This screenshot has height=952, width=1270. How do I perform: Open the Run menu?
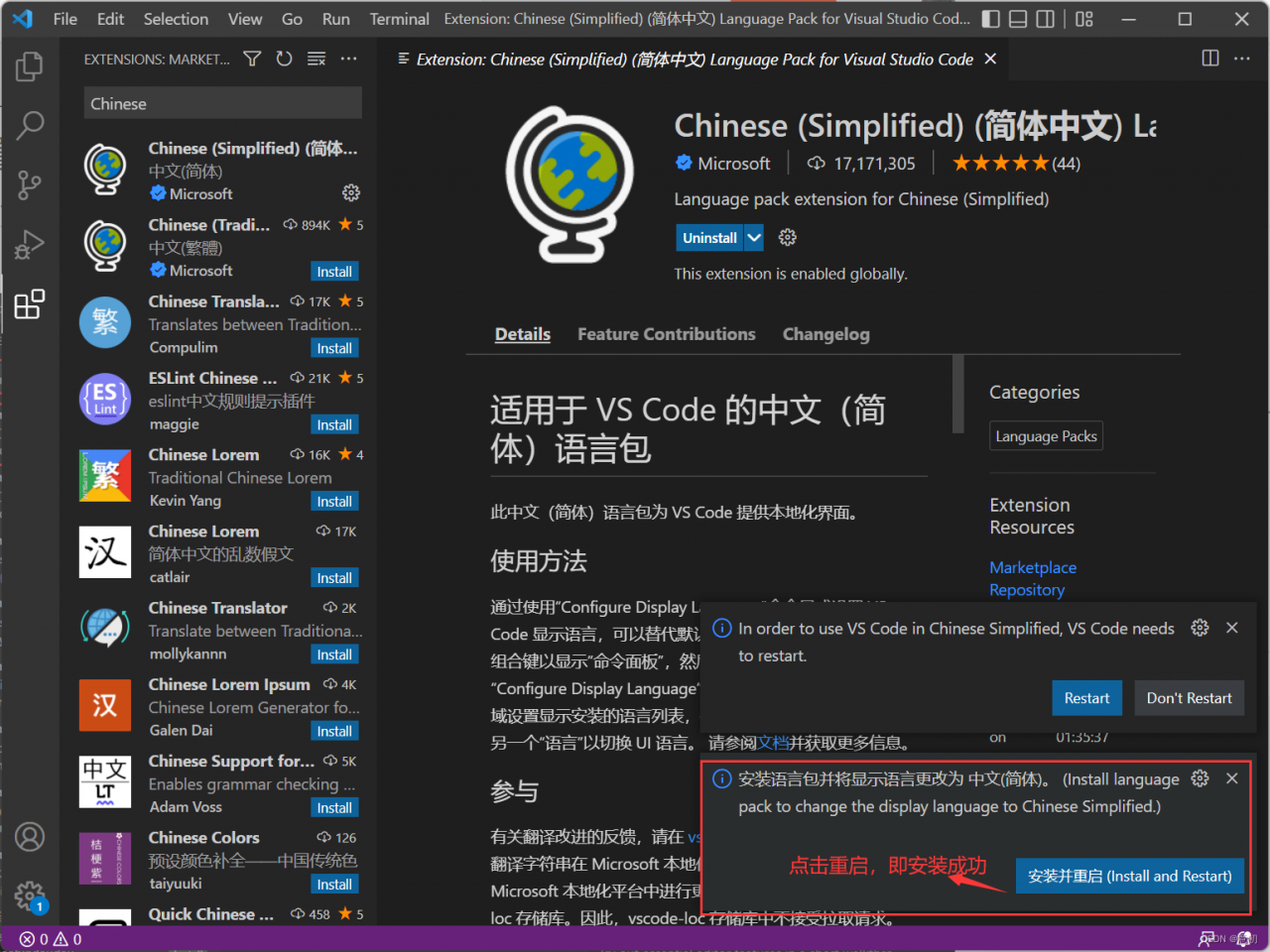pos(336,19)
